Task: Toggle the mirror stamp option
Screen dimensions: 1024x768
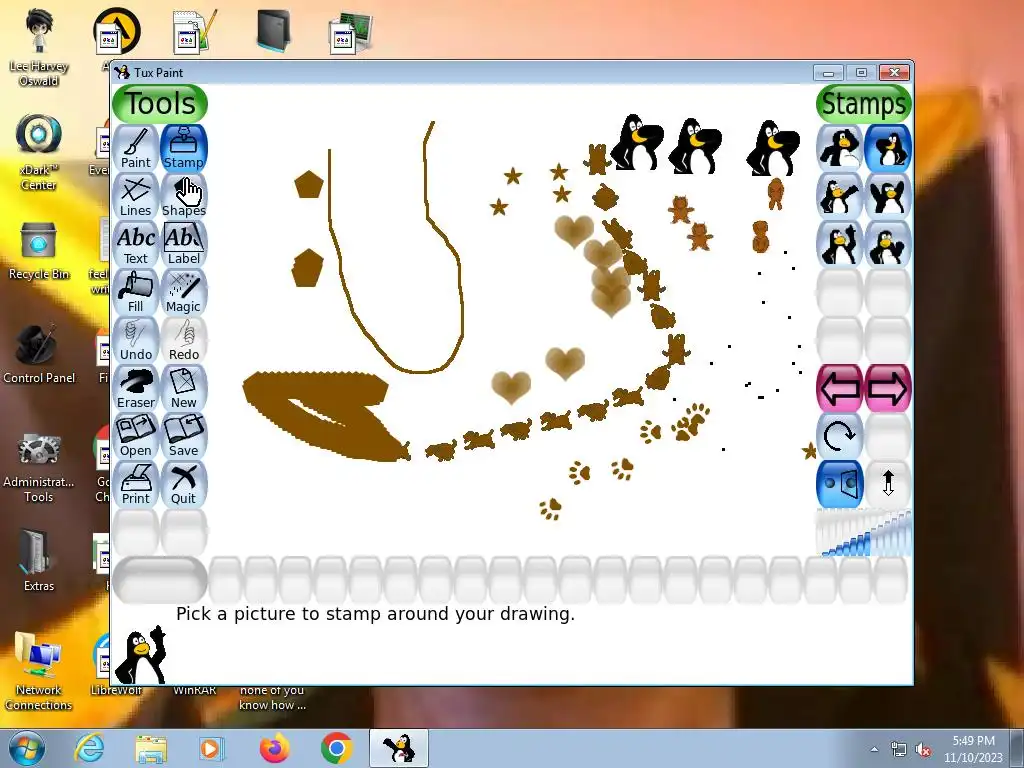Action: click(x=840, y=485)
